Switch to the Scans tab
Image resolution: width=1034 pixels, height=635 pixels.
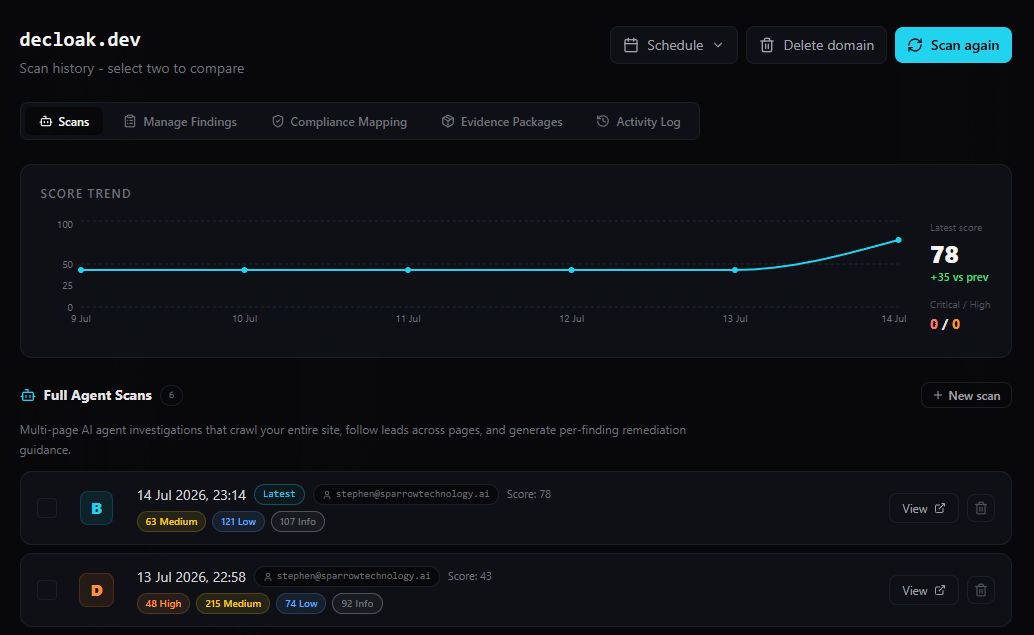pos(64,121)
